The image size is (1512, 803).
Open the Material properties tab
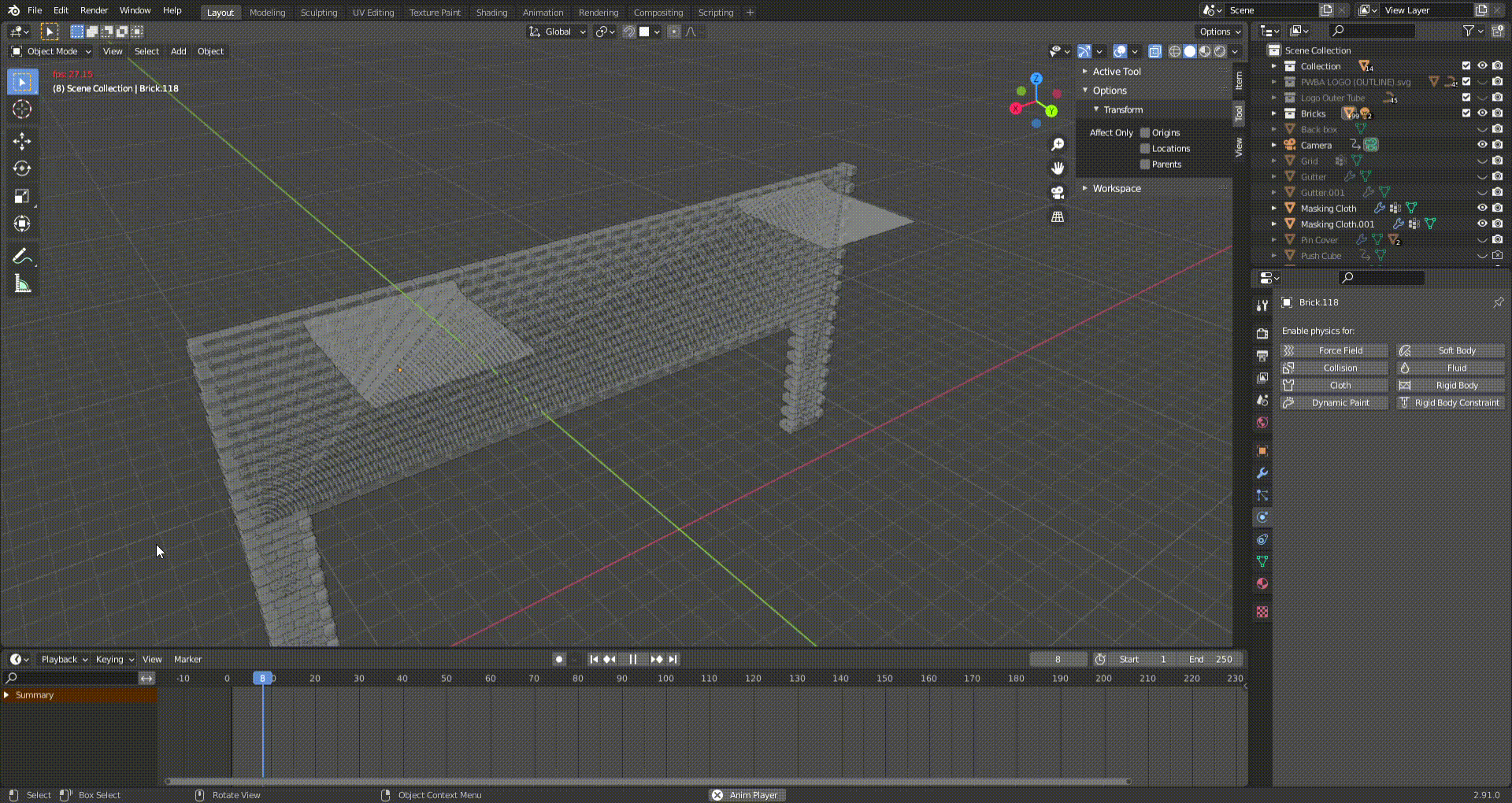1262,584
